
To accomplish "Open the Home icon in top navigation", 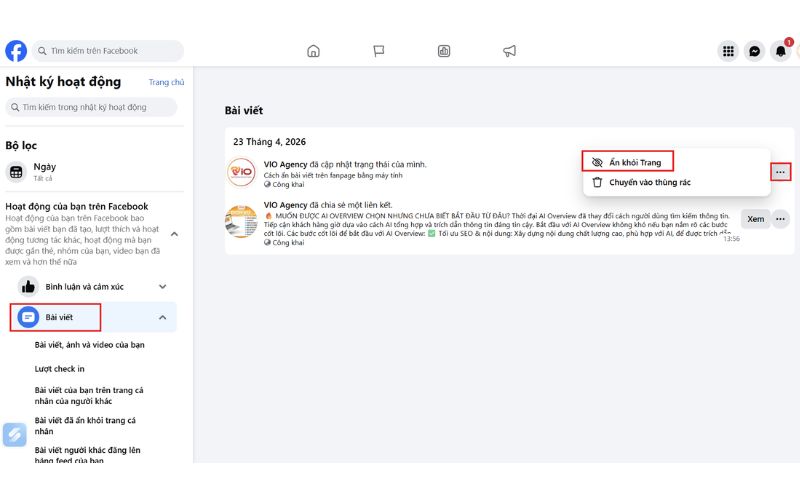I will pyautogui.click(x=313, y=51).
